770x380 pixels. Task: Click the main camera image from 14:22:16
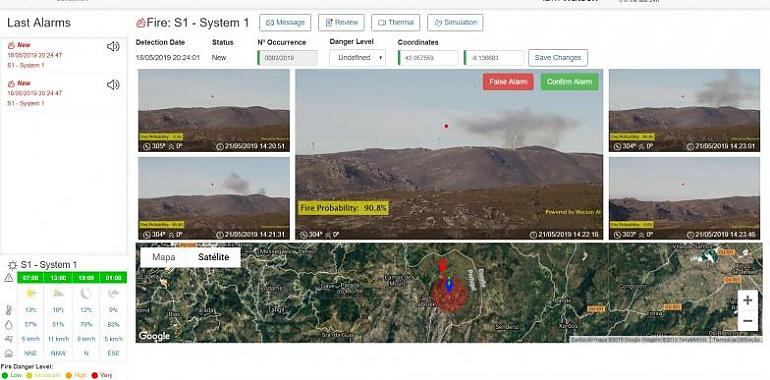(x=449, y=154)
